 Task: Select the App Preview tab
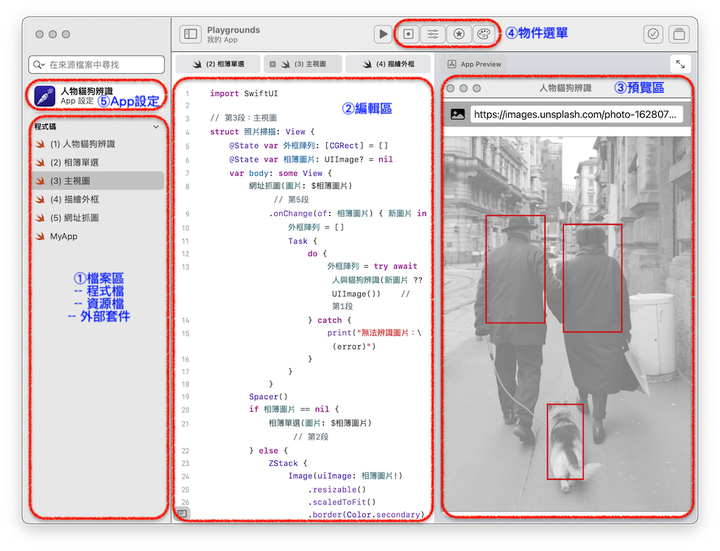474,64
